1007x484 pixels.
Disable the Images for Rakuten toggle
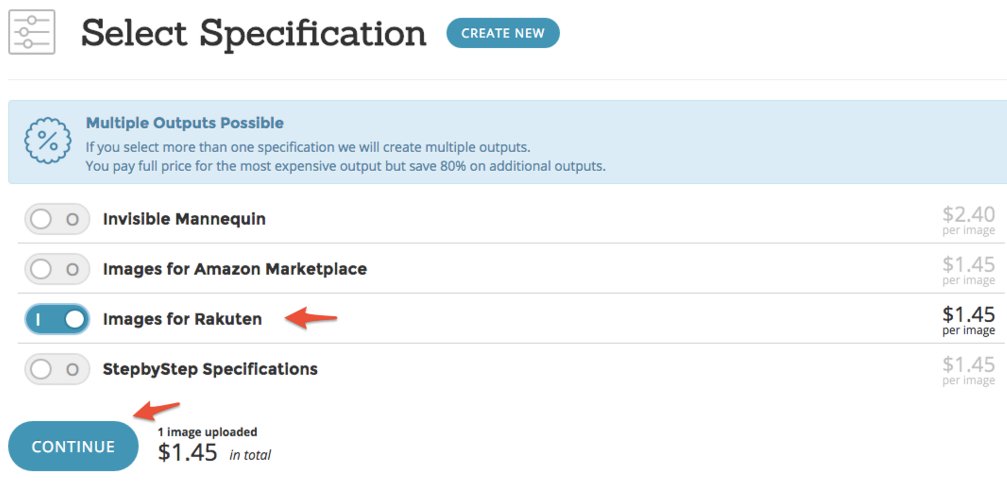[57, 319]
